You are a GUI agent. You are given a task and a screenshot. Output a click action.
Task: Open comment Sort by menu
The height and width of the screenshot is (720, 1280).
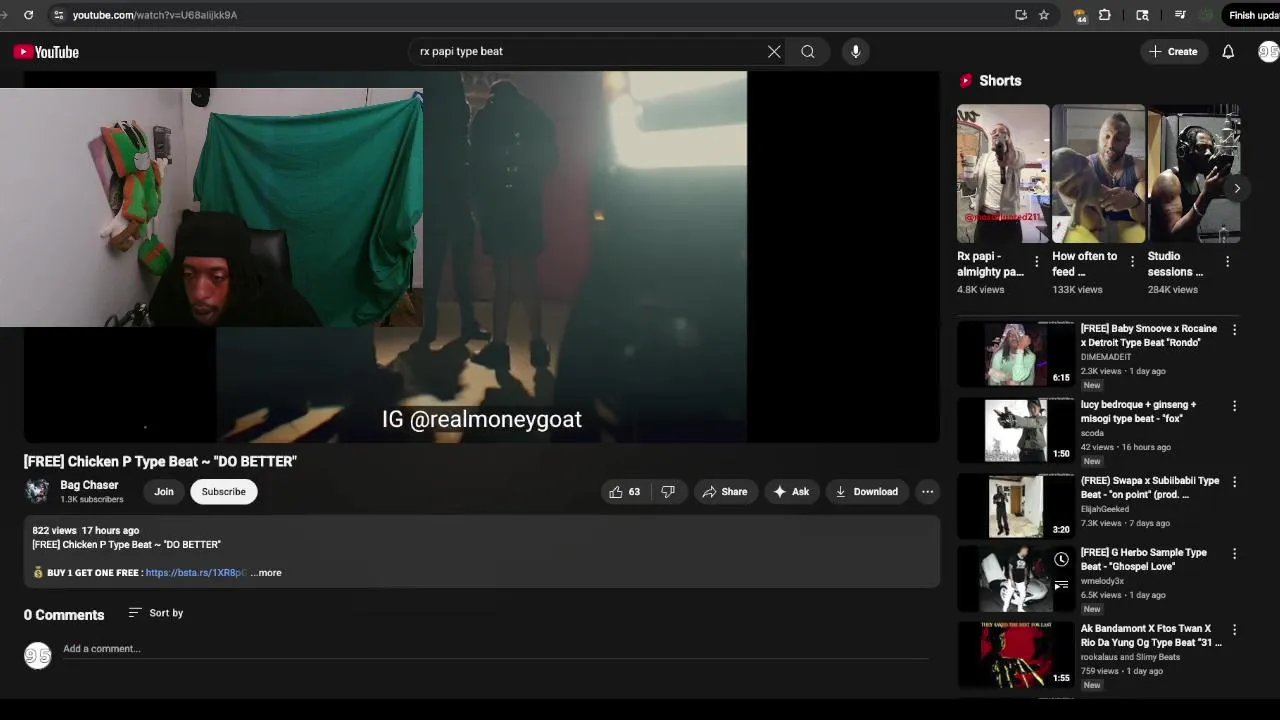156,613
